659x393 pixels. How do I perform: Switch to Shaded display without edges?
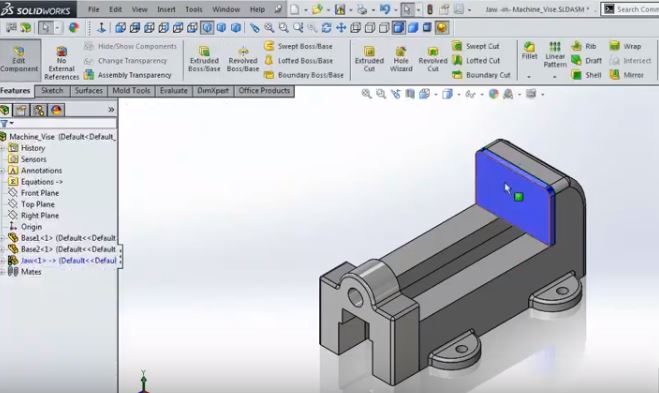coord(413,28)
